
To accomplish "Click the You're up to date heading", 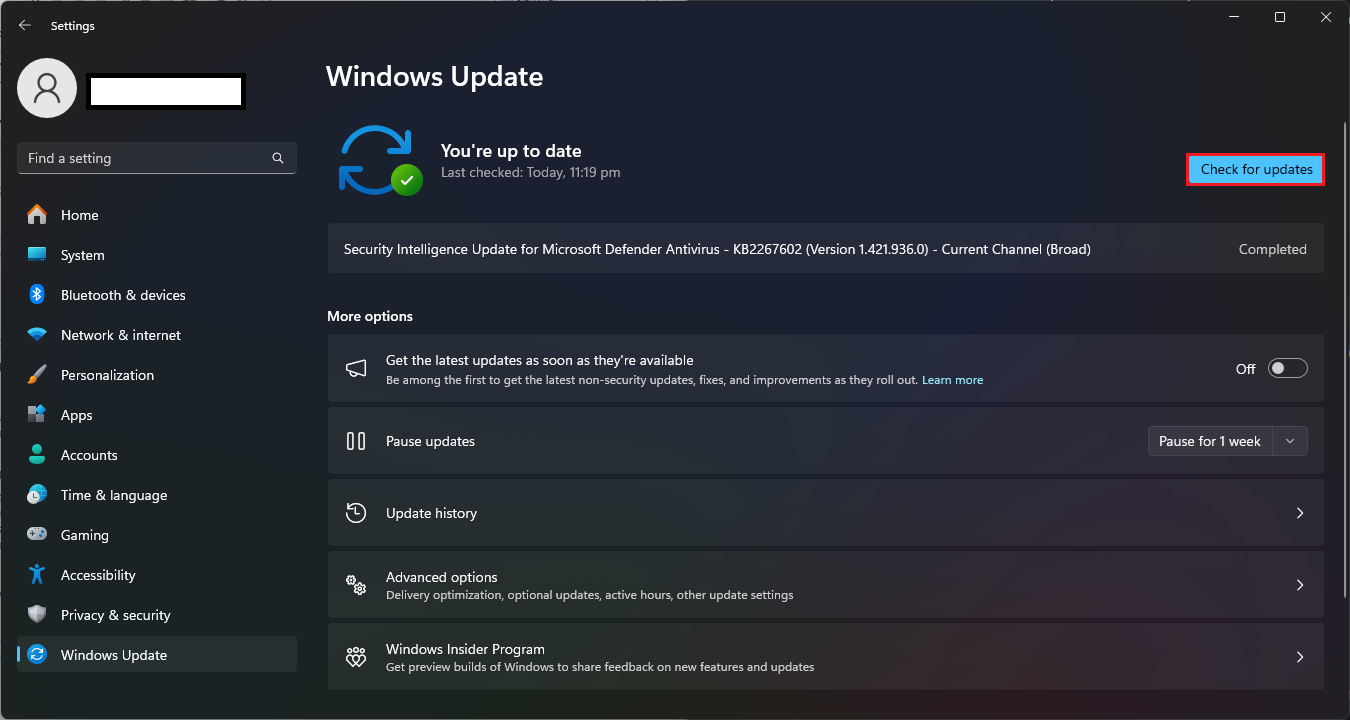I will click(x=511, y=151).
